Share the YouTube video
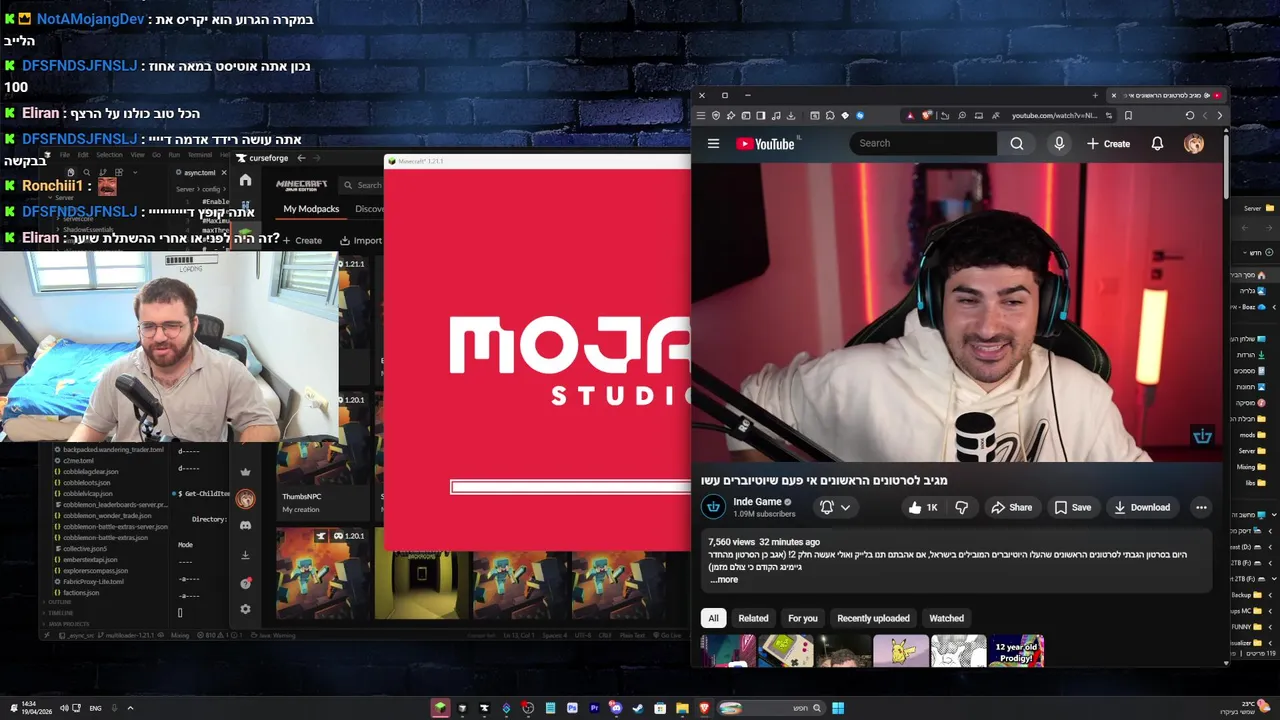 pos(1011,508)
